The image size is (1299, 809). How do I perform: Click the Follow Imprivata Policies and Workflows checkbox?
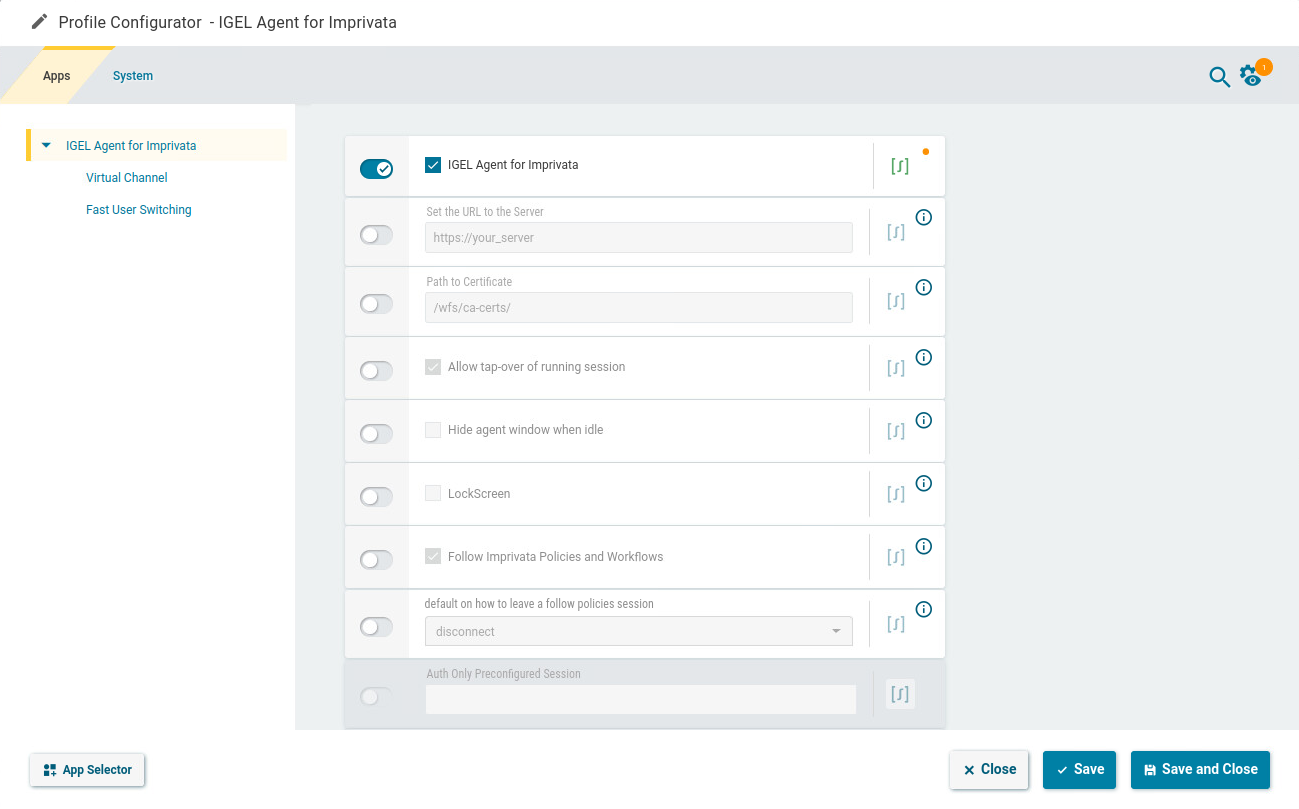[433, 556]
